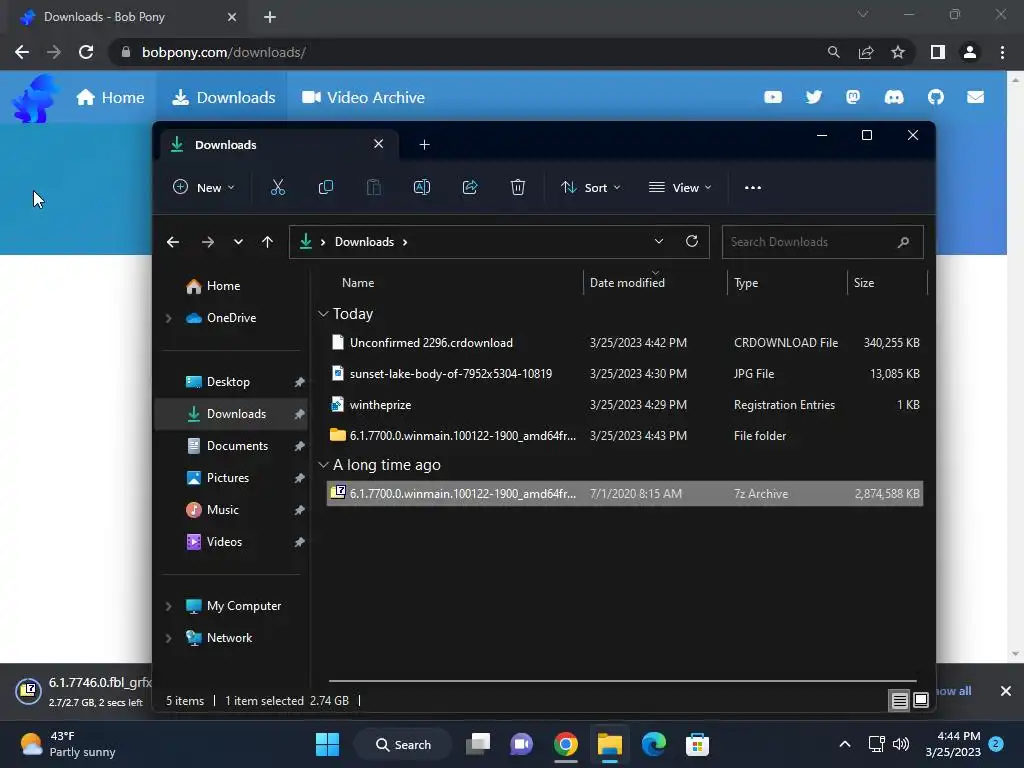Screen dimensions: 1024x768
Task: Click in the Search Downloads field
Action: (x=822, y=242)
